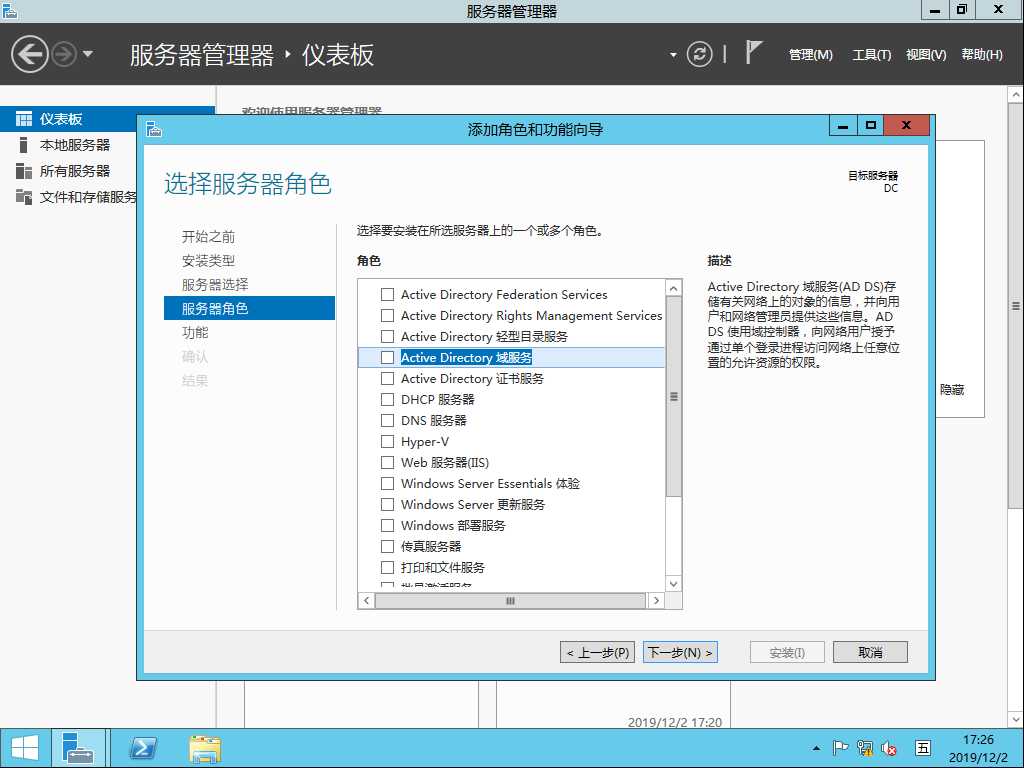Check the Windows 部署服务 role

click(387, 525)
